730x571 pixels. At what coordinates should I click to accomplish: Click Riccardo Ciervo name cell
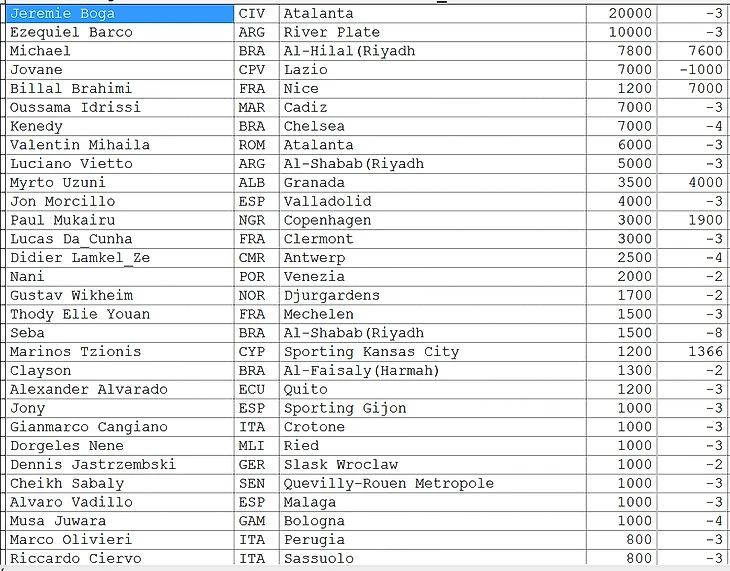click(x=120, y=558)
